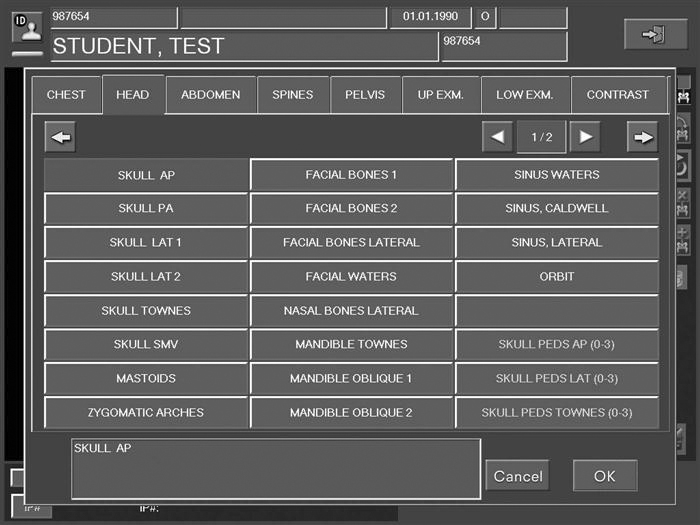Image resolution: width=700 pixels, height=525 pixels.
Task: Select FACIAL BONES LATERAL protocol
Action: coord(351,242)
